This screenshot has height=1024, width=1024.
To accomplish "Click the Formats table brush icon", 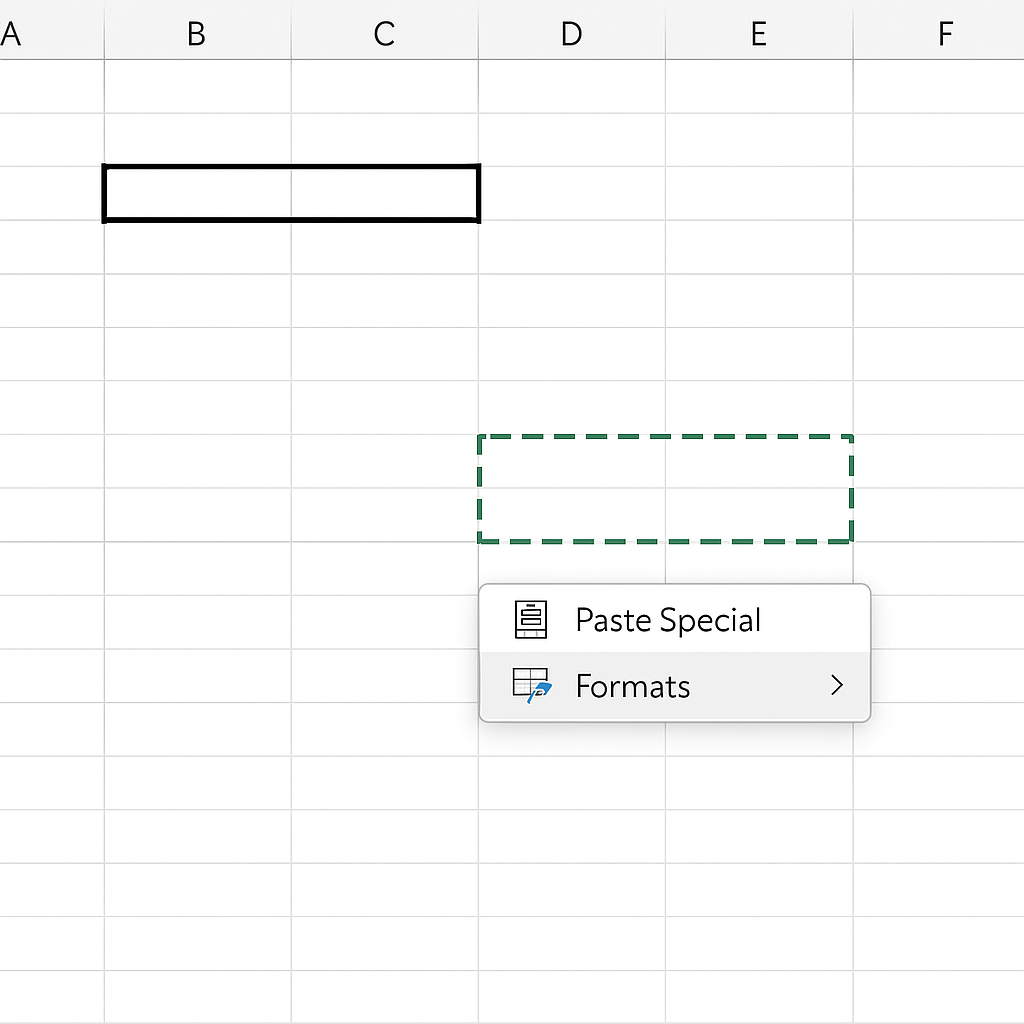I will pyautogui.click(x=531, y=687).
